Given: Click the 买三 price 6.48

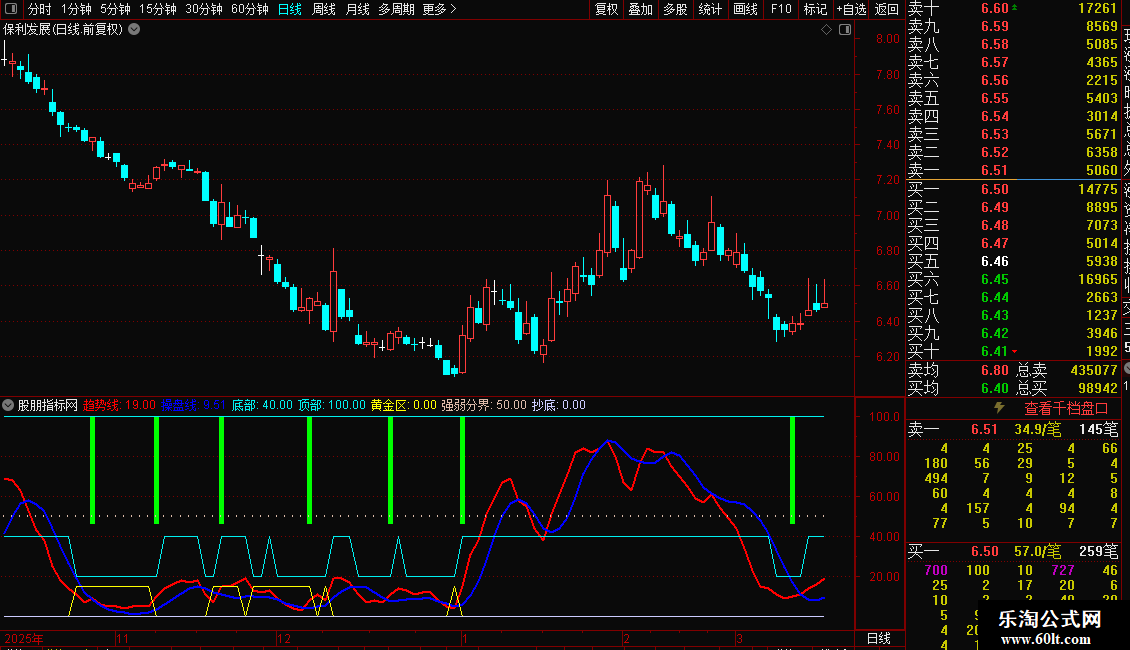Looking at the screenshot, I should pyautogui.click(x=995, y=225).
